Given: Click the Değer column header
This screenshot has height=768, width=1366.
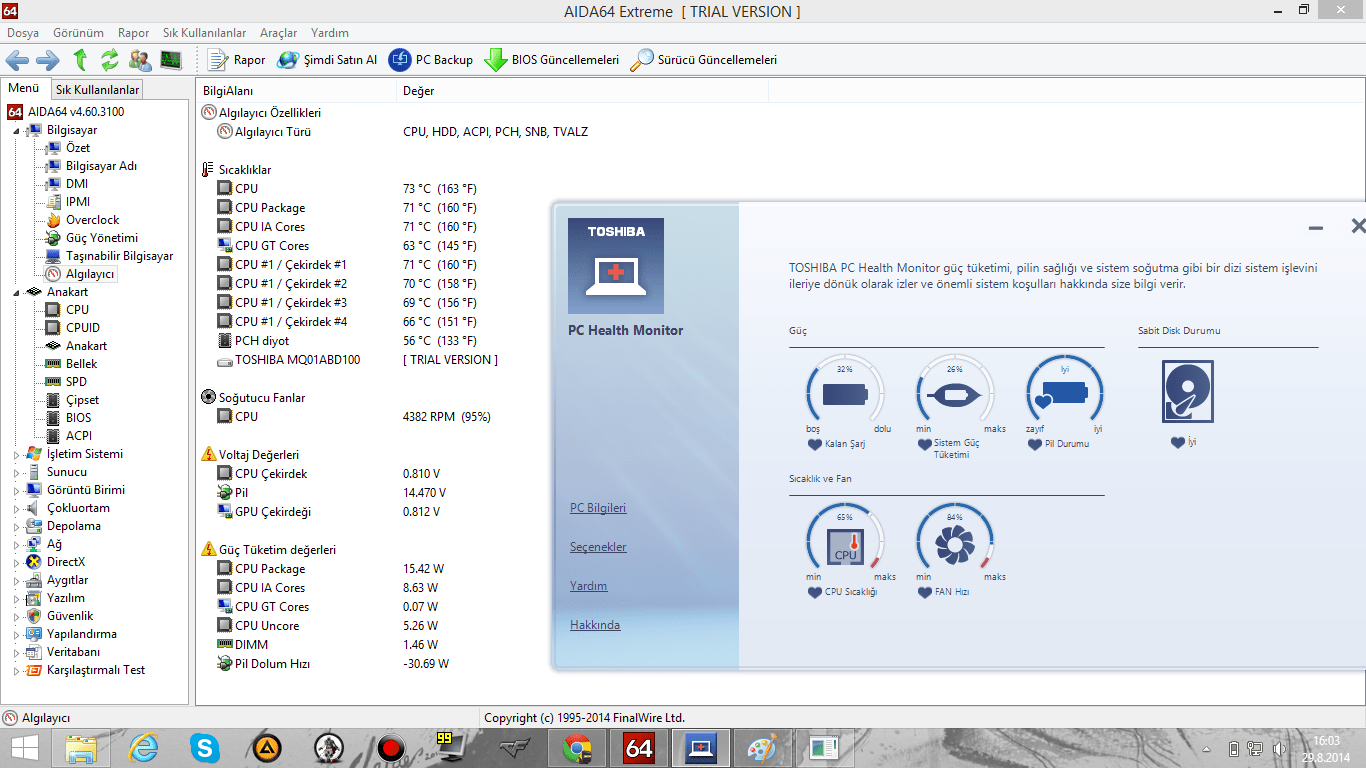Looking at the screenshot, I should click(x=582, y=91).
